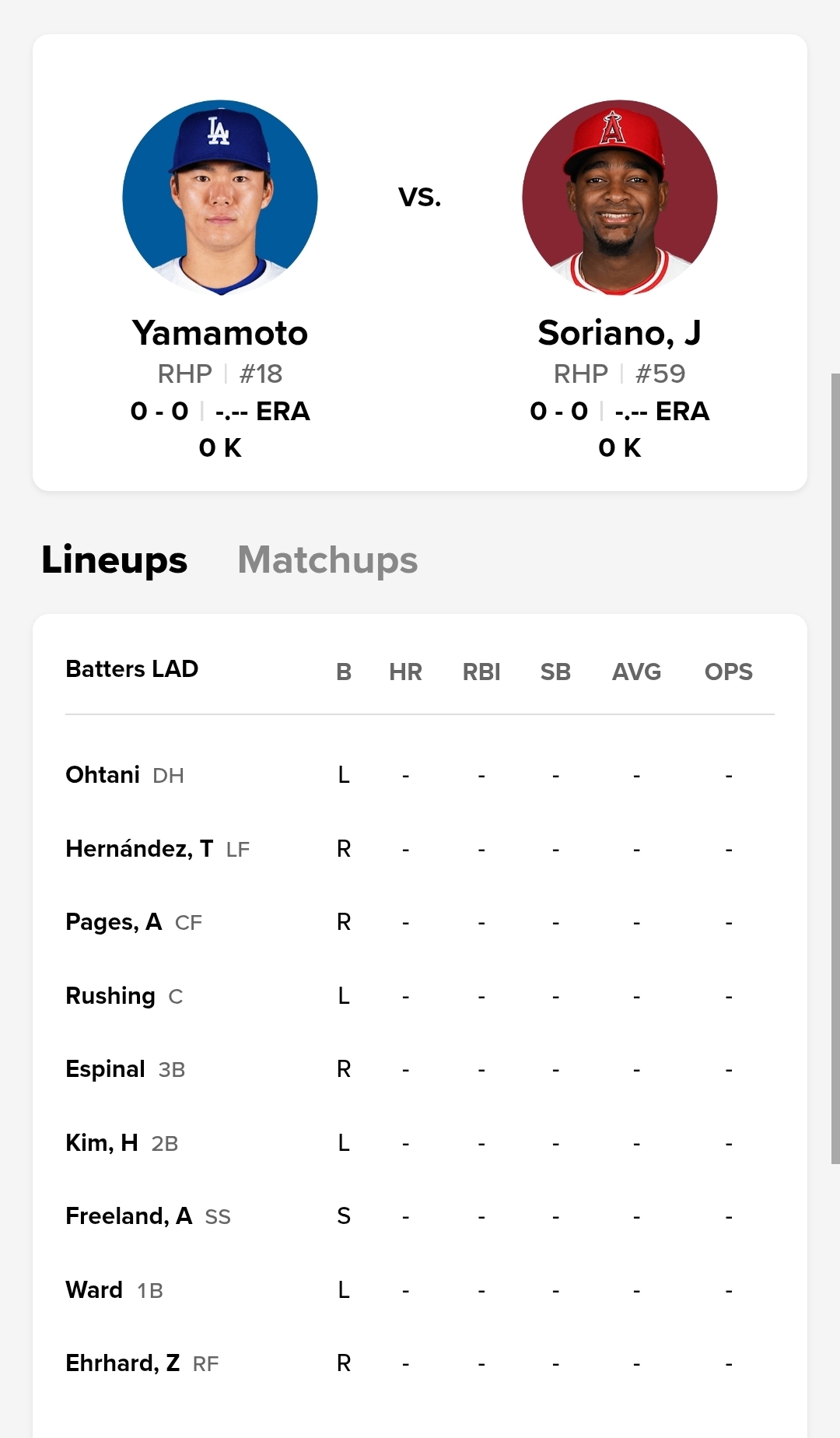The width and height of the screenshot is (840, 1438).
Task: Click the AVG column header
Action: (636, 672)
